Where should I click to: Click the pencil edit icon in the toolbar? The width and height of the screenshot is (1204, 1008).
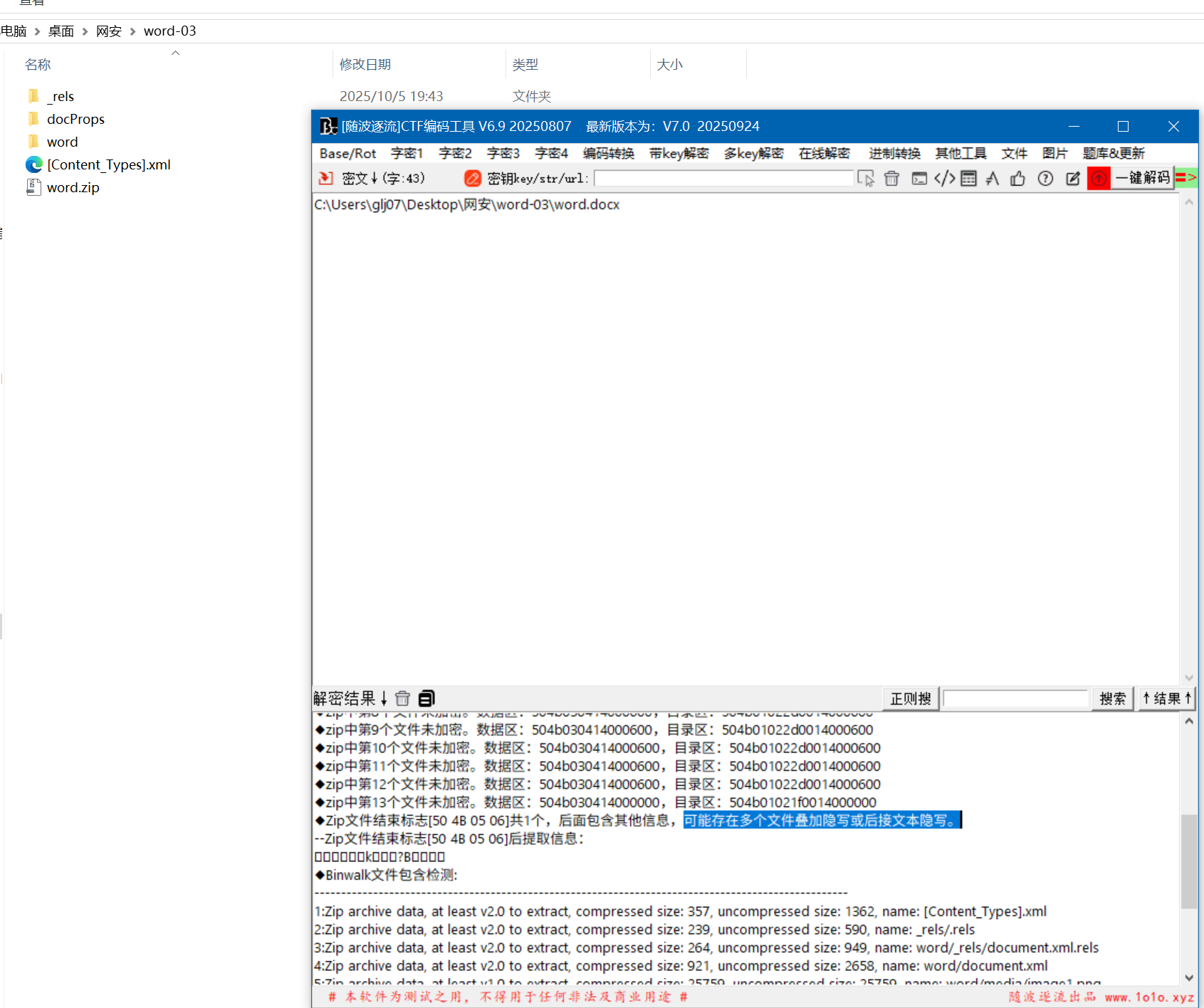(1072, 179)
